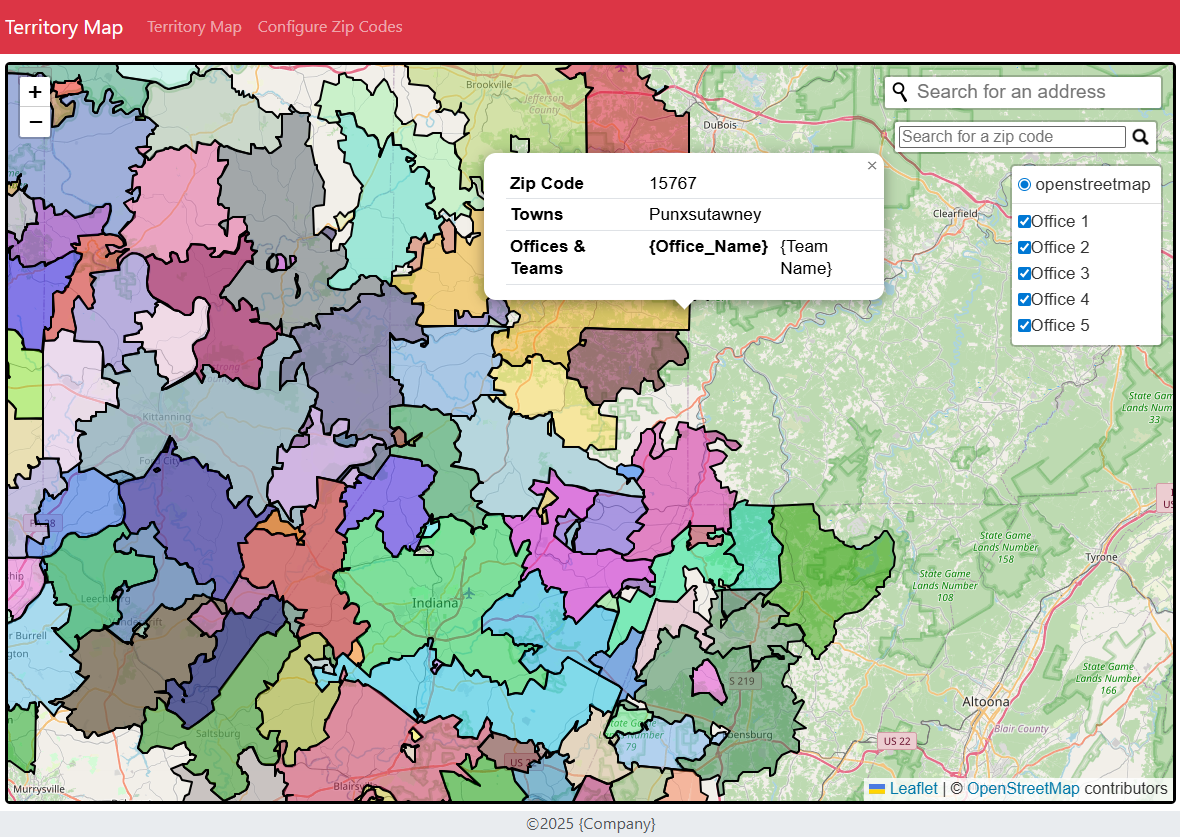Screen dimensions: 1180x837
Task: Click the zip code search button
Action: (x=1140, y=137)
